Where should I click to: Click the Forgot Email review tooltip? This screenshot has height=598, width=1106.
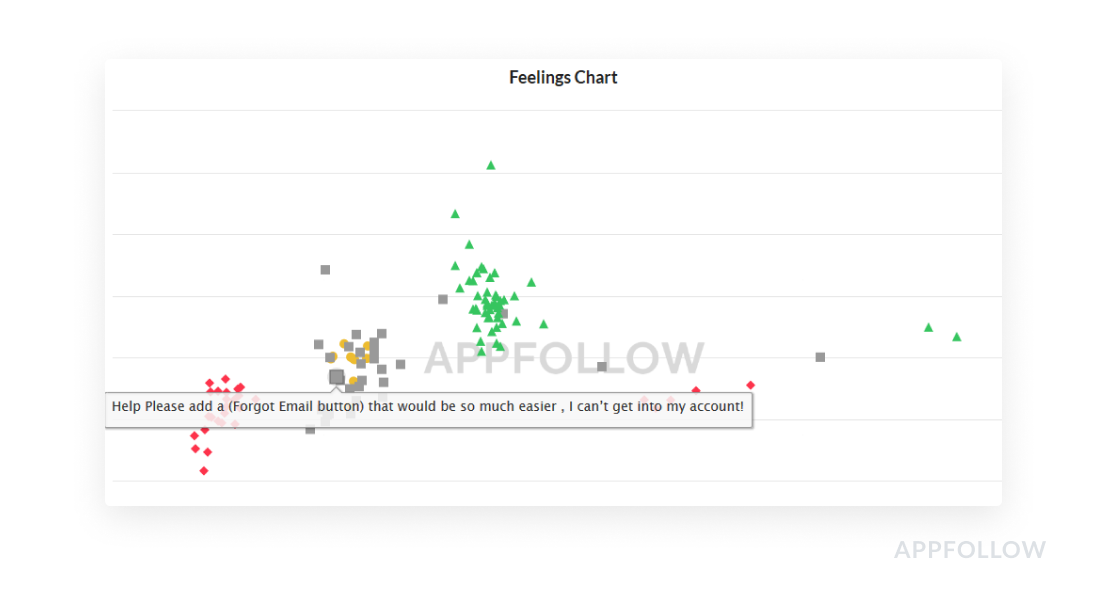pyautogui.click(x=428, y=407)
